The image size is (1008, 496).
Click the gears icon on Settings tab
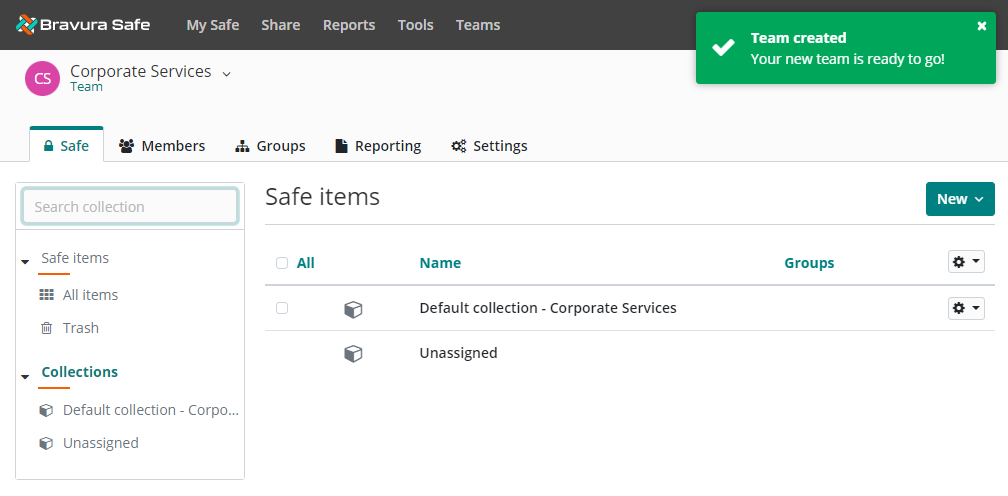[458, 146]
